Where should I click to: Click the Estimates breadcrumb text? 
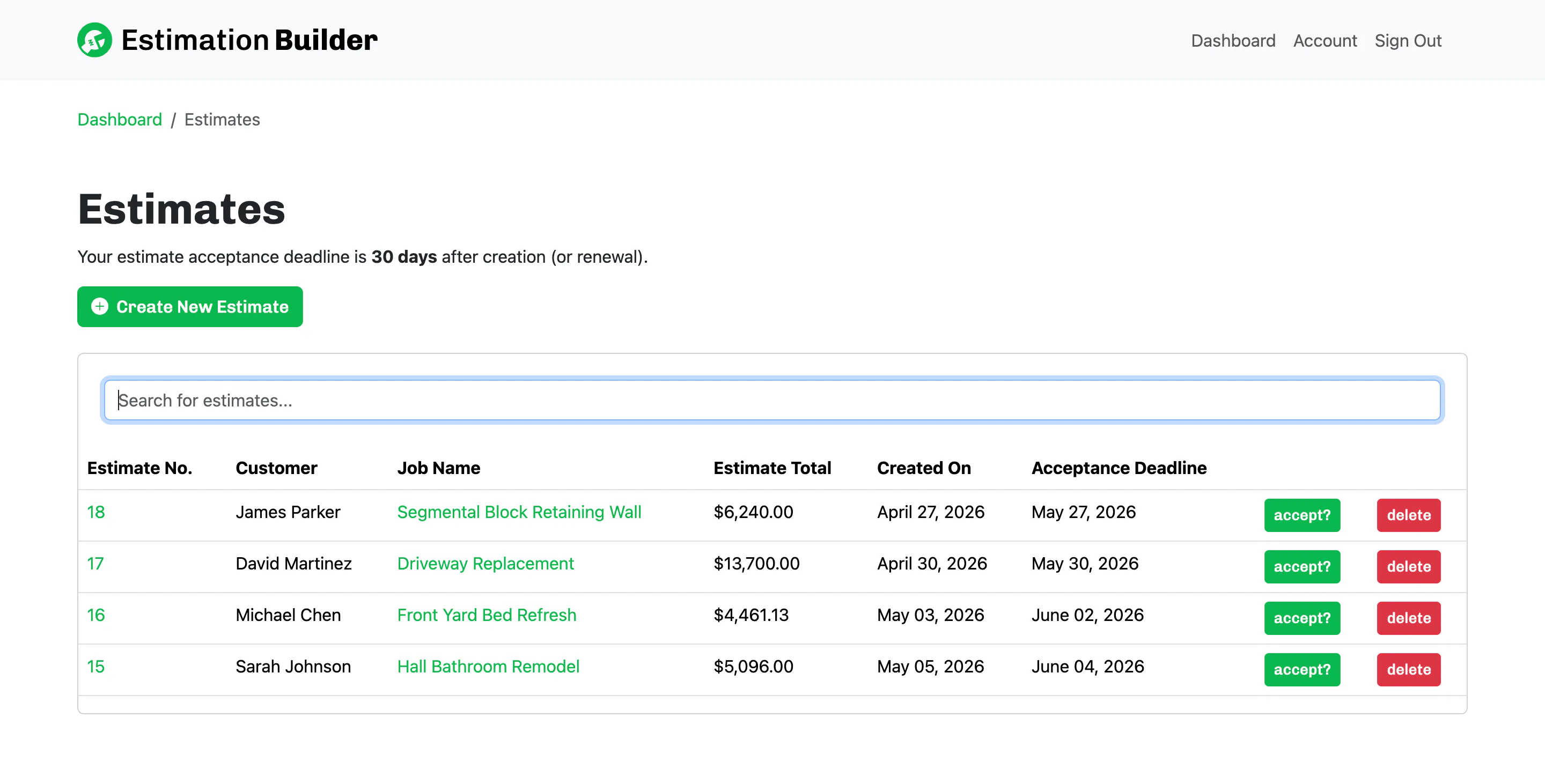coord(223,119)
